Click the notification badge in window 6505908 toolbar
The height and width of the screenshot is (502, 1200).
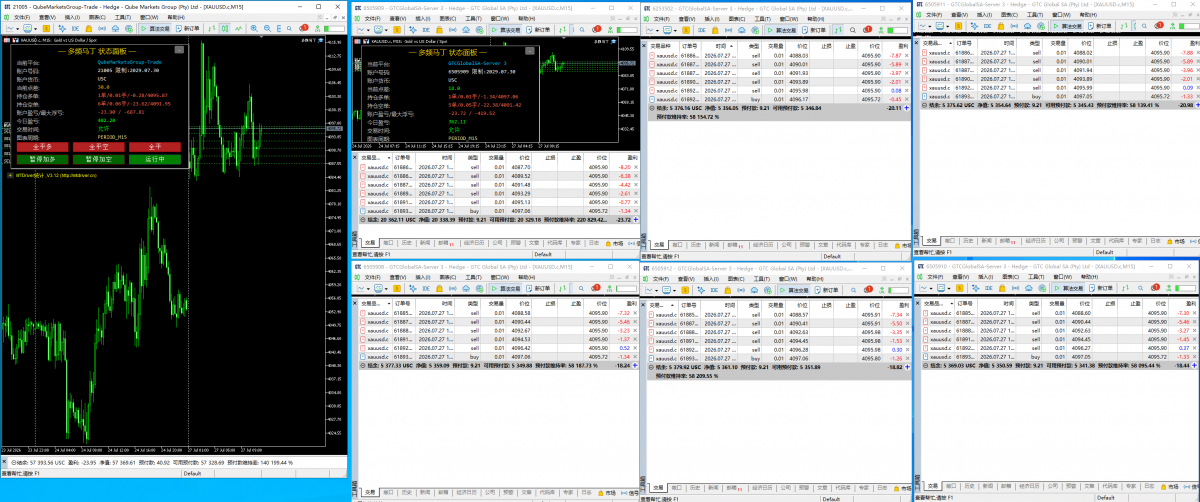click(x=596, y=289)
